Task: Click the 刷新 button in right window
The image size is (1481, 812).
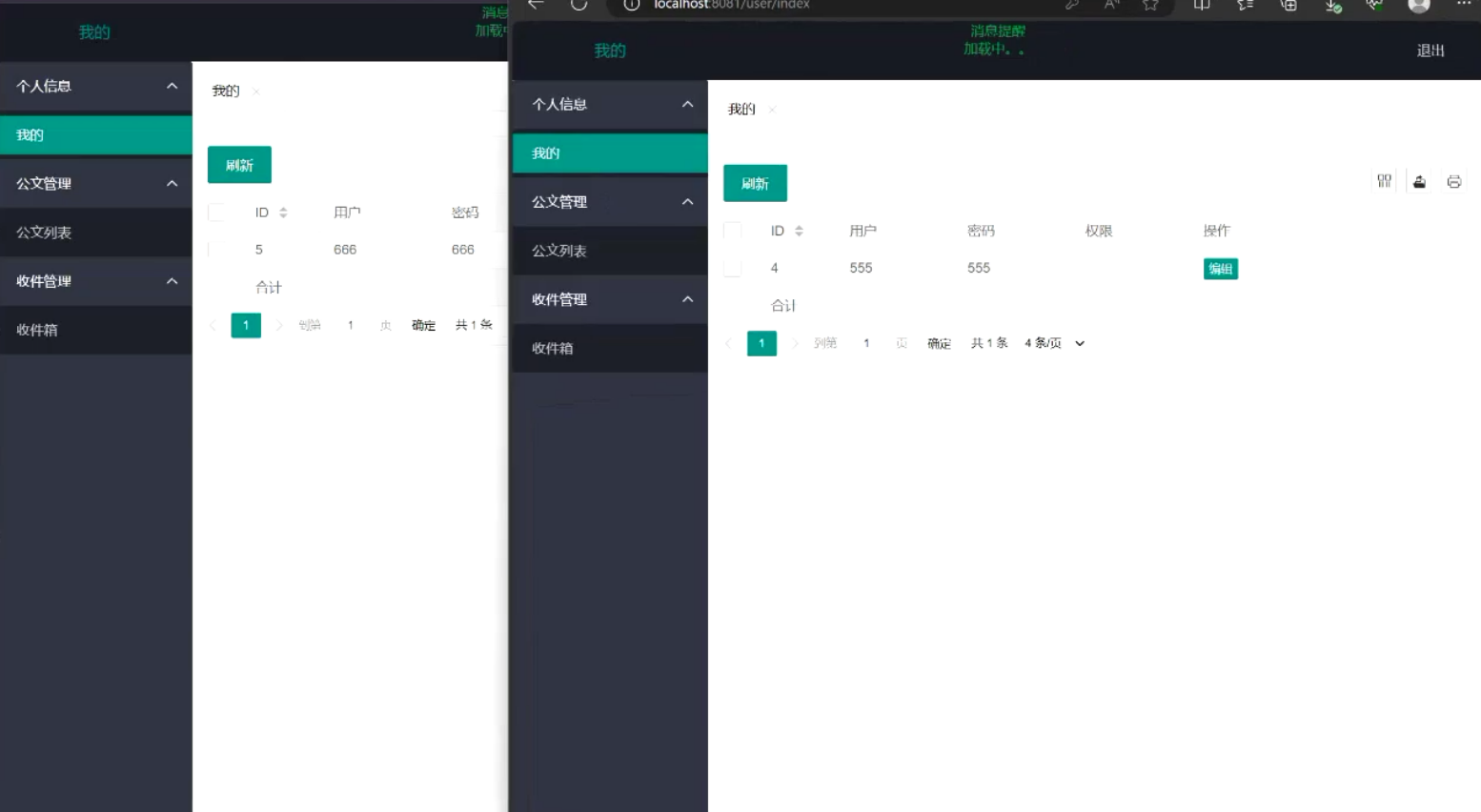Action: click(x=755, y=183)
